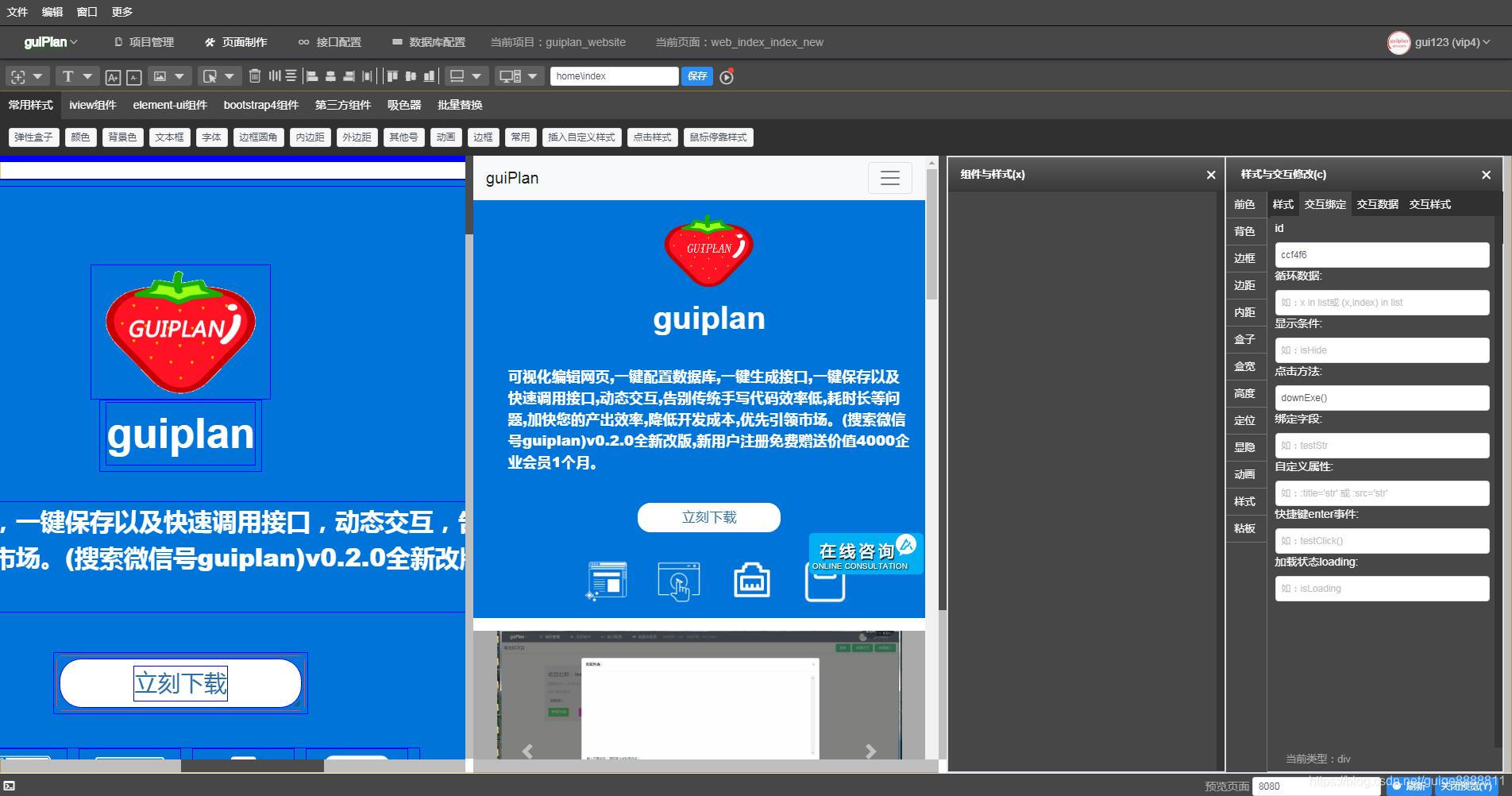Click the home\index path field

(x=615, y=76)
